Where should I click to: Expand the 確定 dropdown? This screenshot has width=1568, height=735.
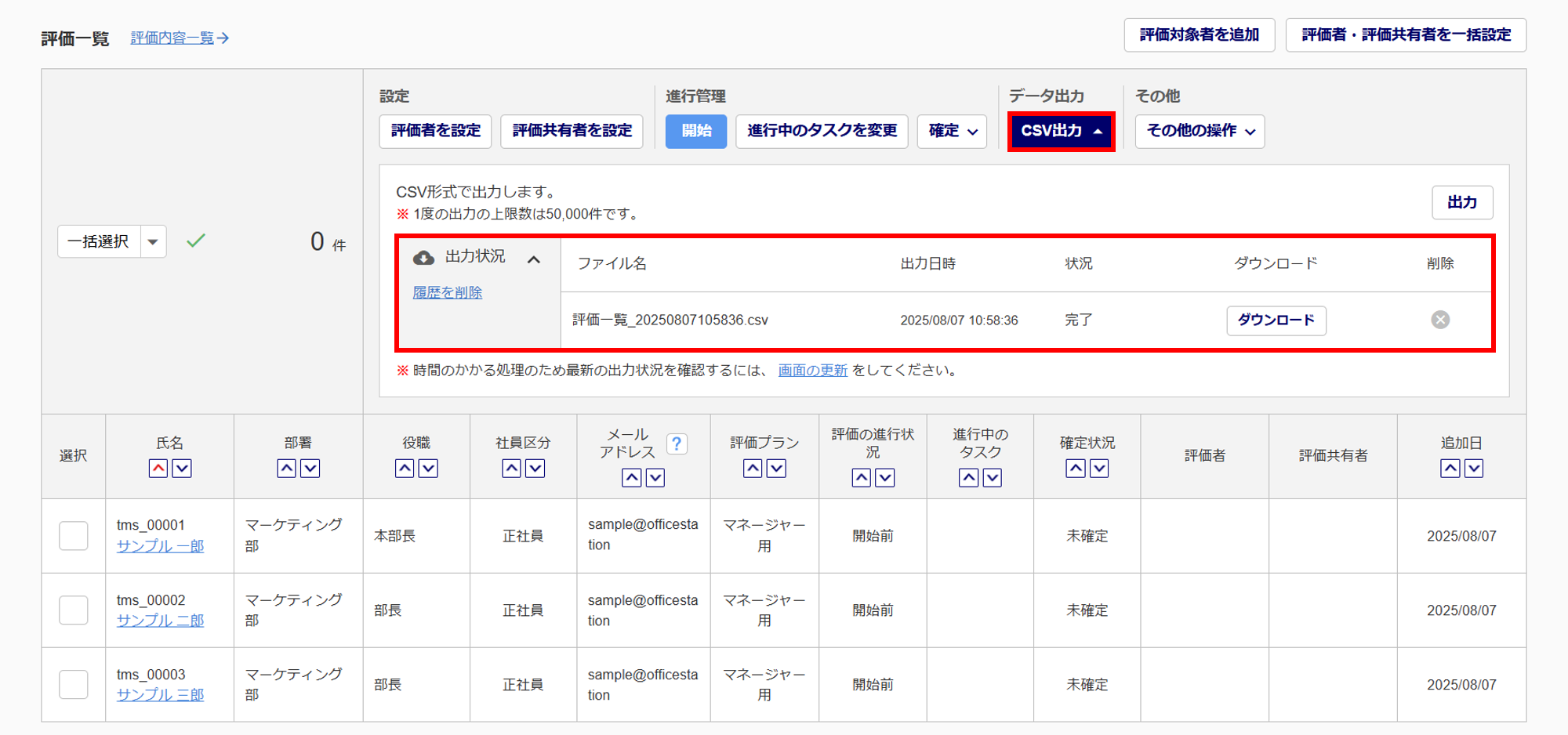coord(953,132)
